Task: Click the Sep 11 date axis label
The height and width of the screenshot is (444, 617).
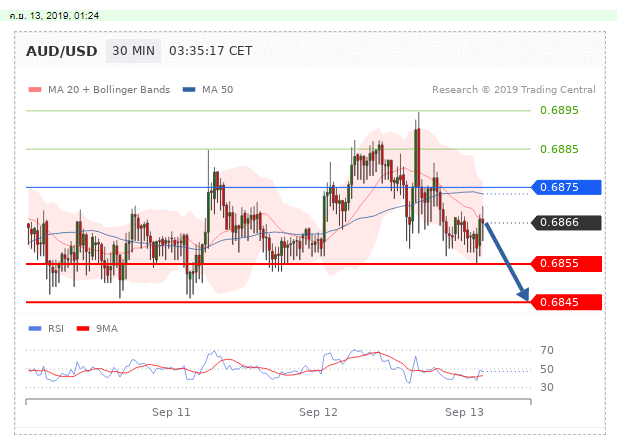Action: [x=171, y=412]
